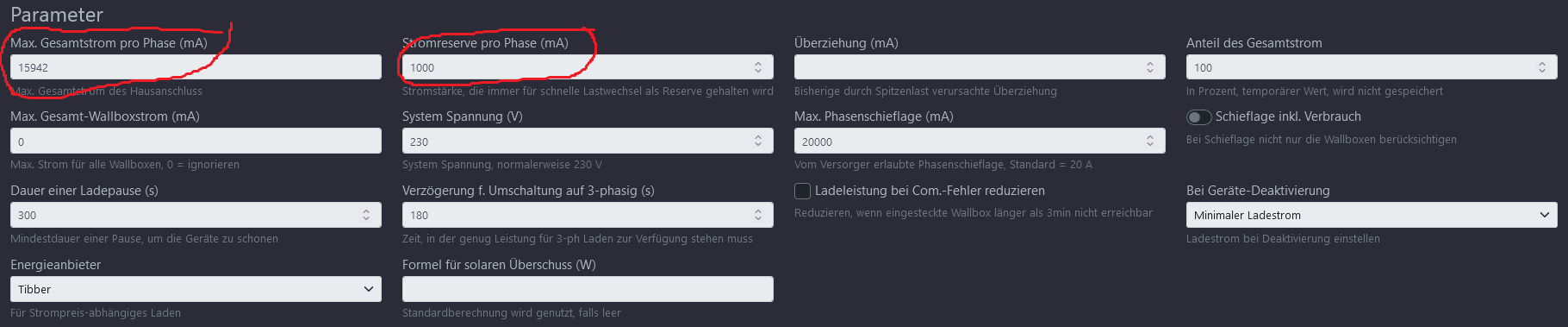Open the Energieanbieter dropdown showing Tibber

(x=196, y=289)
